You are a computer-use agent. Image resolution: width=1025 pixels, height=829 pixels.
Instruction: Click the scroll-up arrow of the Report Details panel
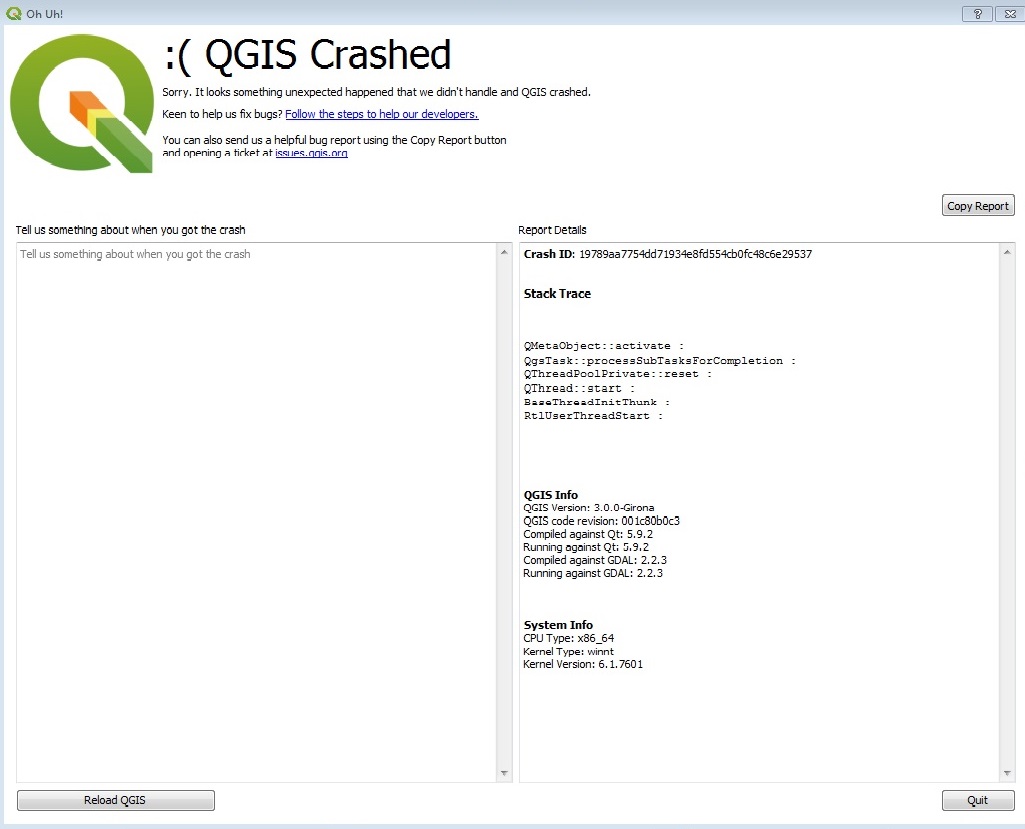1008,252
